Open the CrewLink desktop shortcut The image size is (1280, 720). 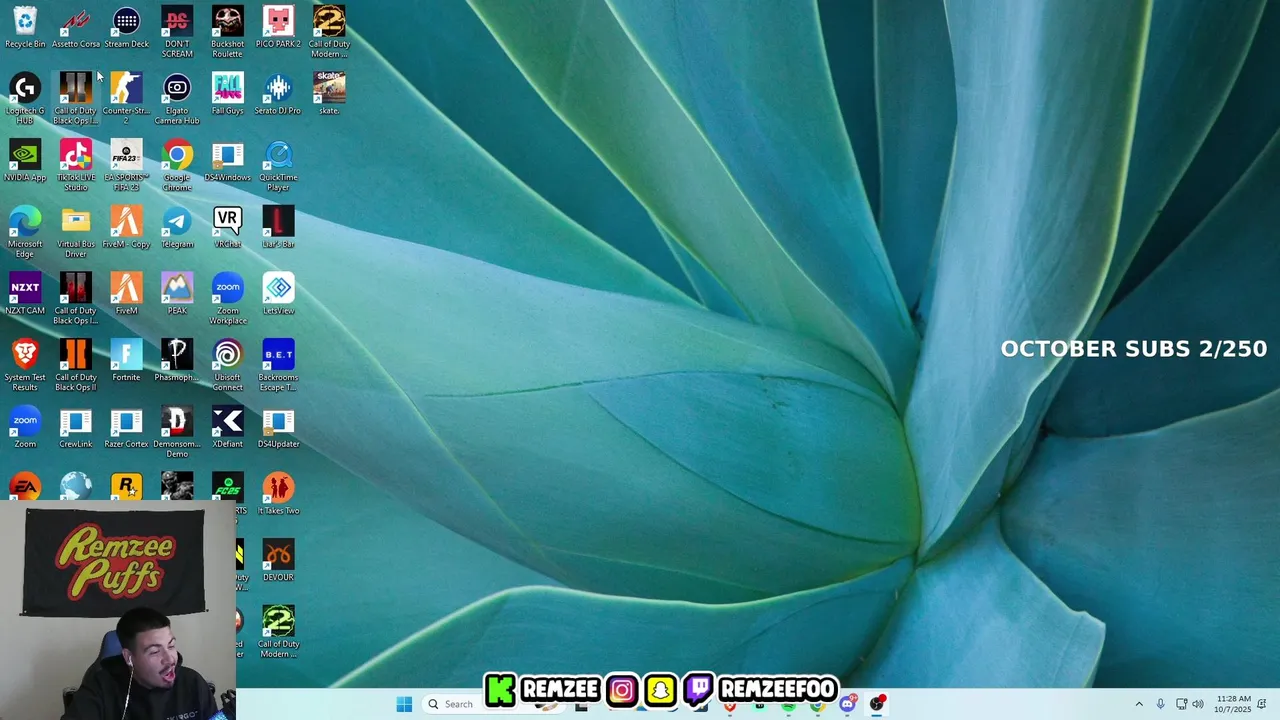coord(76,428)
